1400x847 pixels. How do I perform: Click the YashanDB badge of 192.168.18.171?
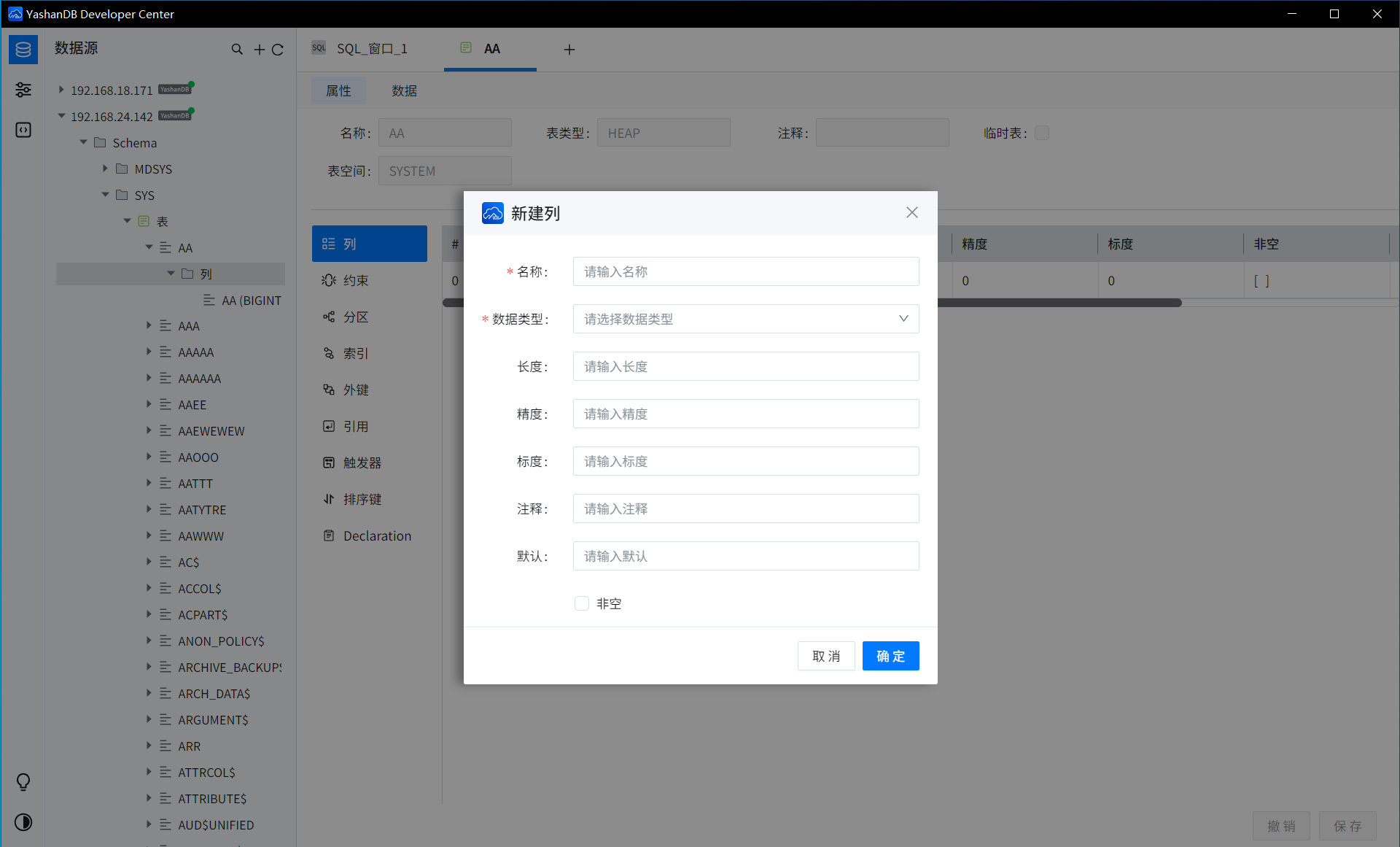[175, 90]
